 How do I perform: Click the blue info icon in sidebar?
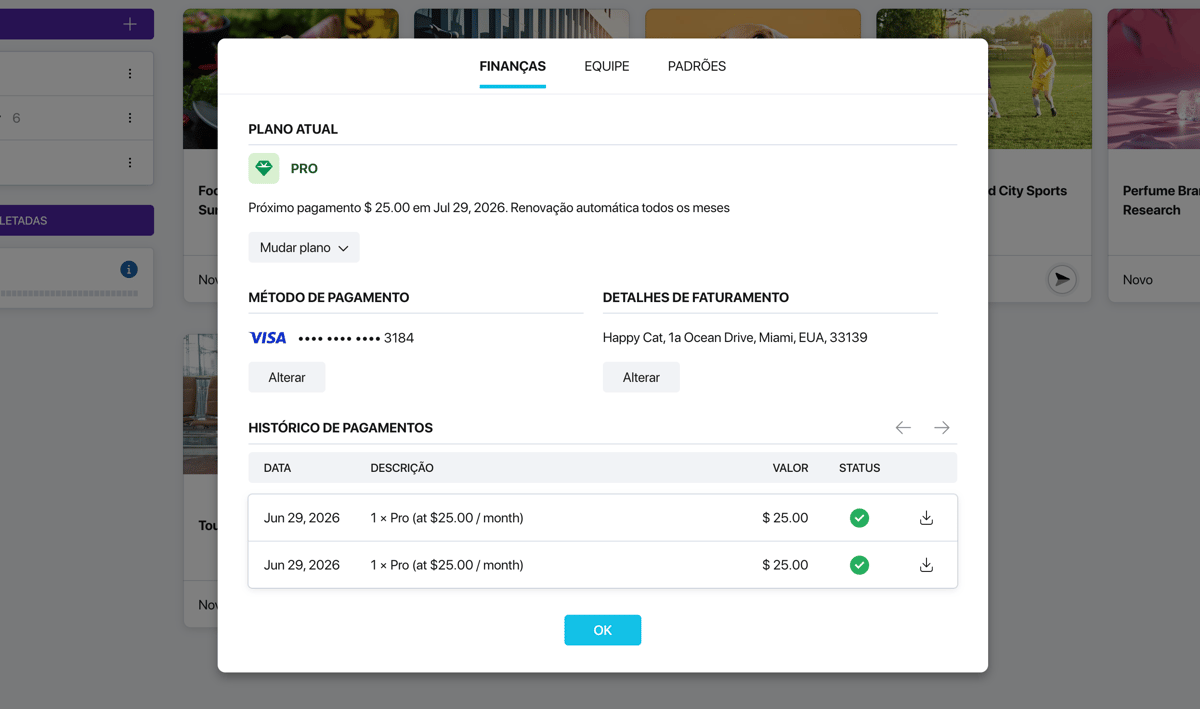coord(129,269)
